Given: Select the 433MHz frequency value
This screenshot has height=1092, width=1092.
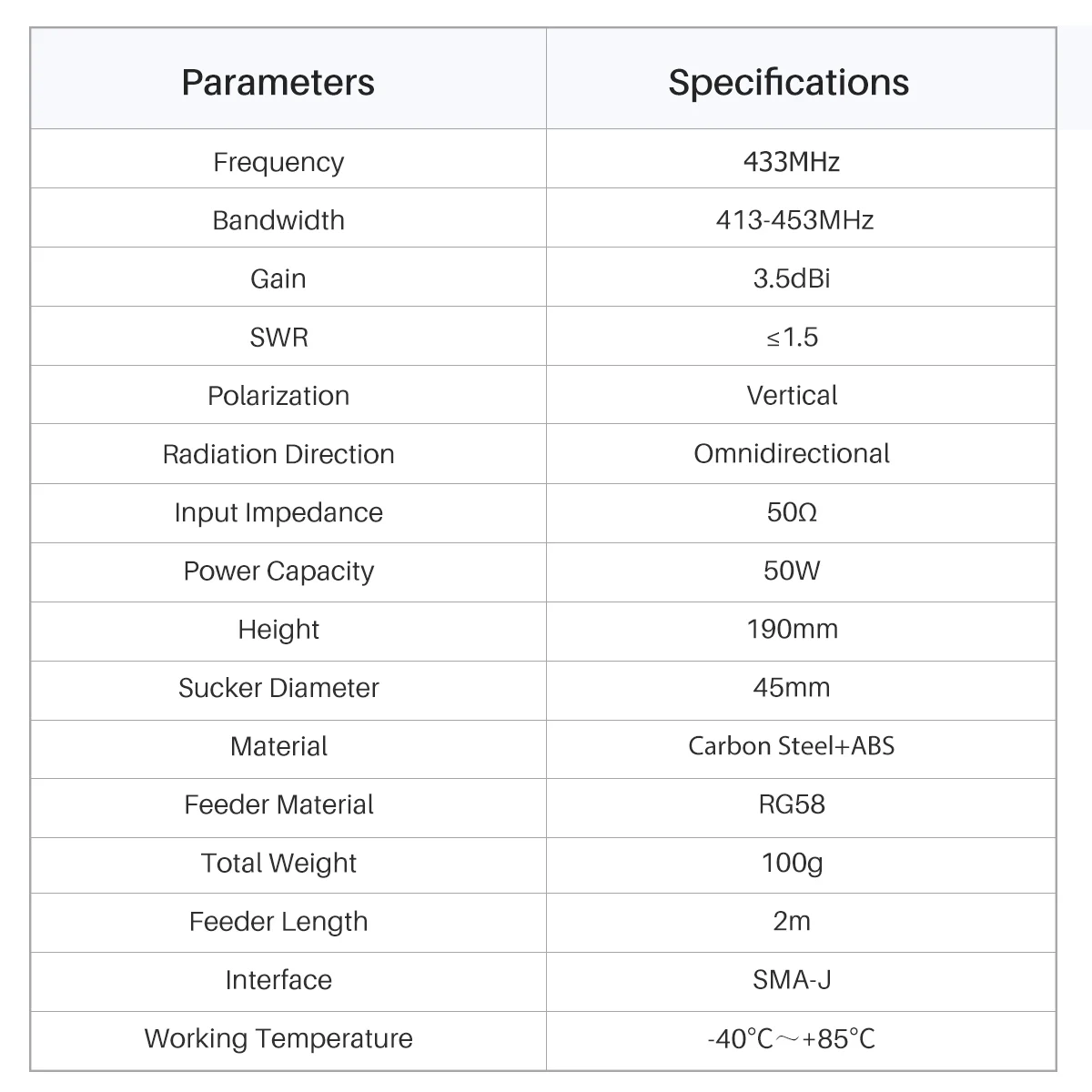Looking at the screenshot, I should point(791,162).
